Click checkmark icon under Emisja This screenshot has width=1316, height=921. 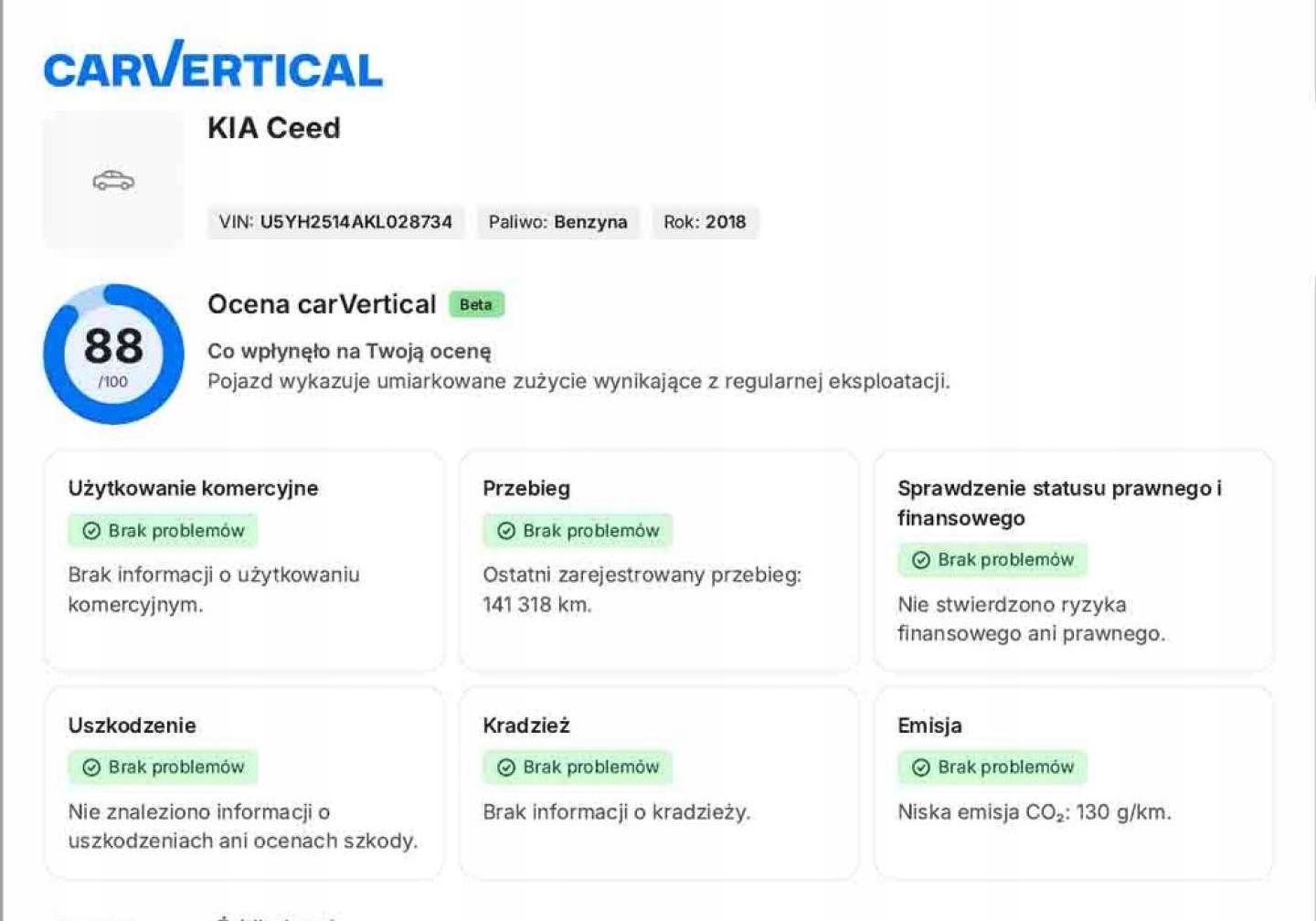pyautogui.click(x=921, y=767)
